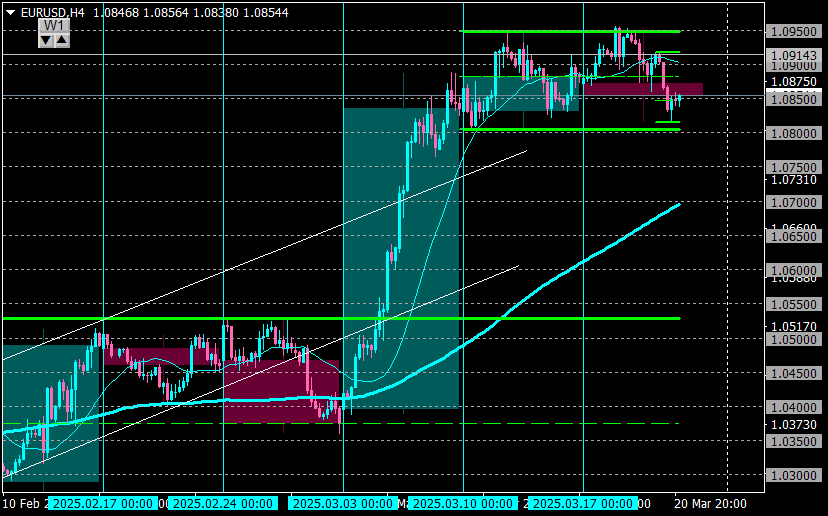Viewport: 828px width, 516px height.
Task: Click the 1.09500 price level label
Action: pyautogui.click(x=794, y=31)
